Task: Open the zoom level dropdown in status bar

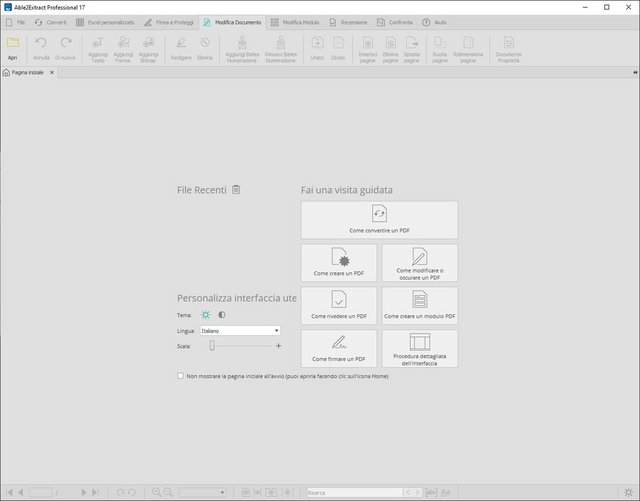Action: (202, 492)
